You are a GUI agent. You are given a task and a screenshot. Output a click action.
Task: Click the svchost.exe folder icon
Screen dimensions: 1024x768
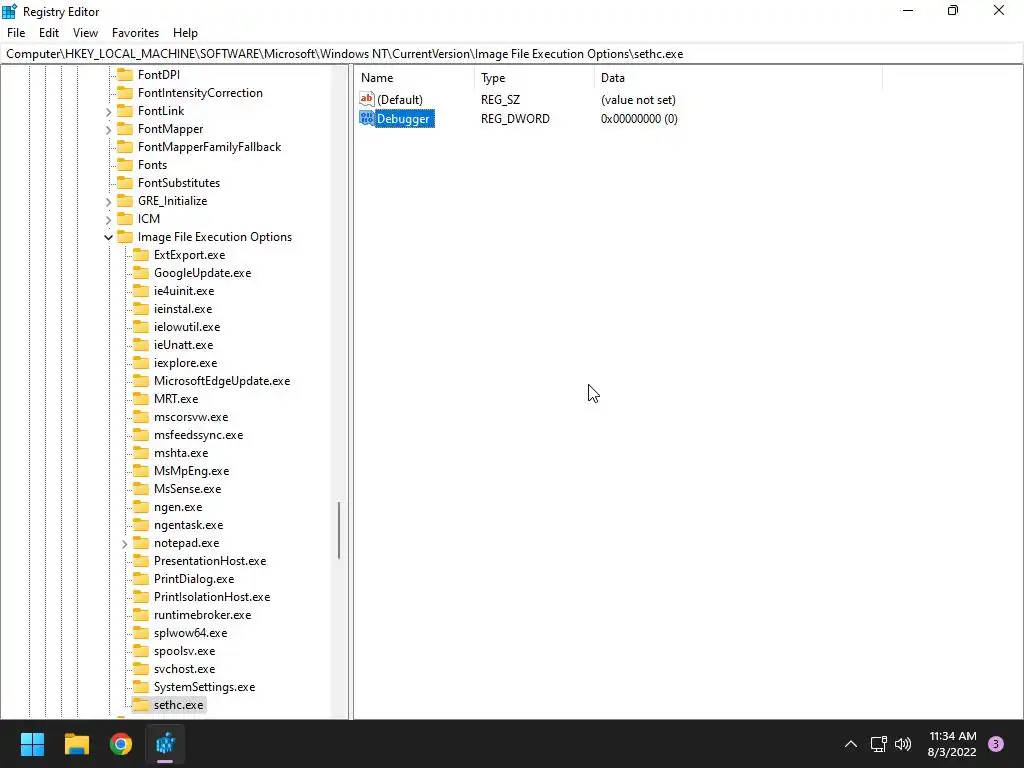pos(141,669)
